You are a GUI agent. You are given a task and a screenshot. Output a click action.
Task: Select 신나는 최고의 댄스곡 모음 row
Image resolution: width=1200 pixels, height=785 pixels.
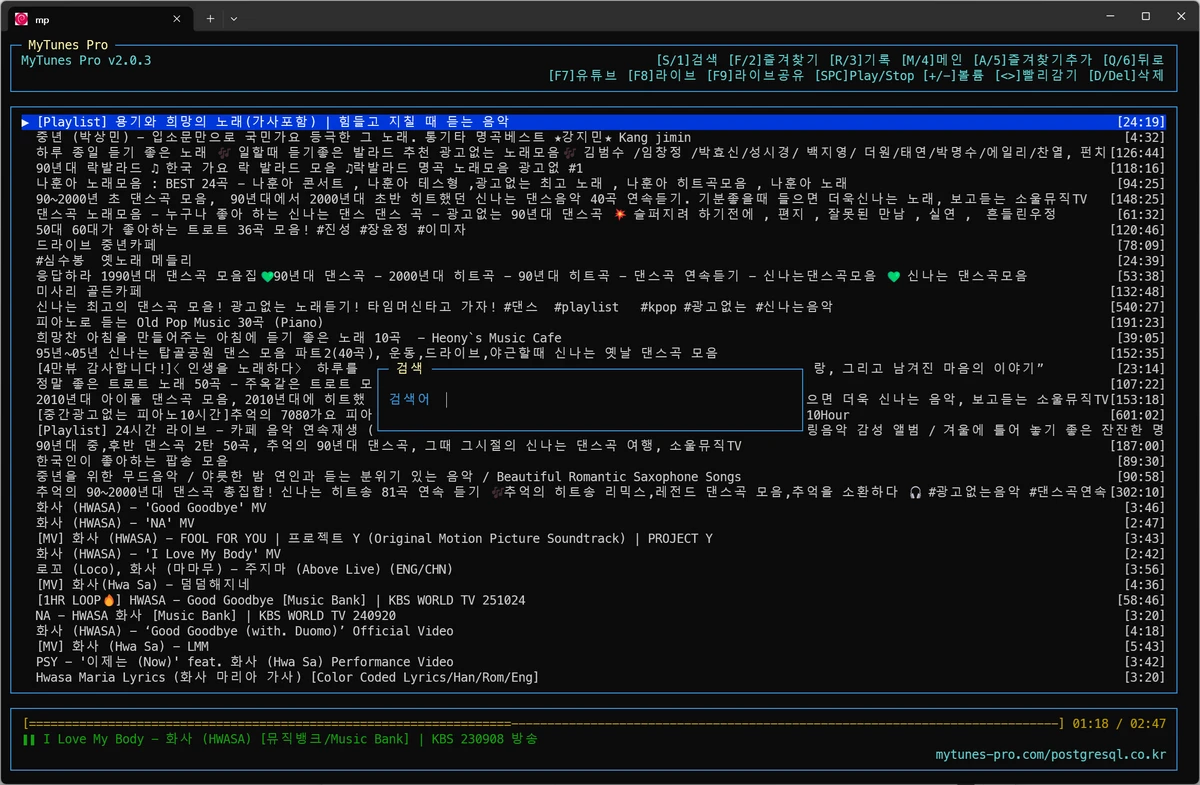(593, 307)
